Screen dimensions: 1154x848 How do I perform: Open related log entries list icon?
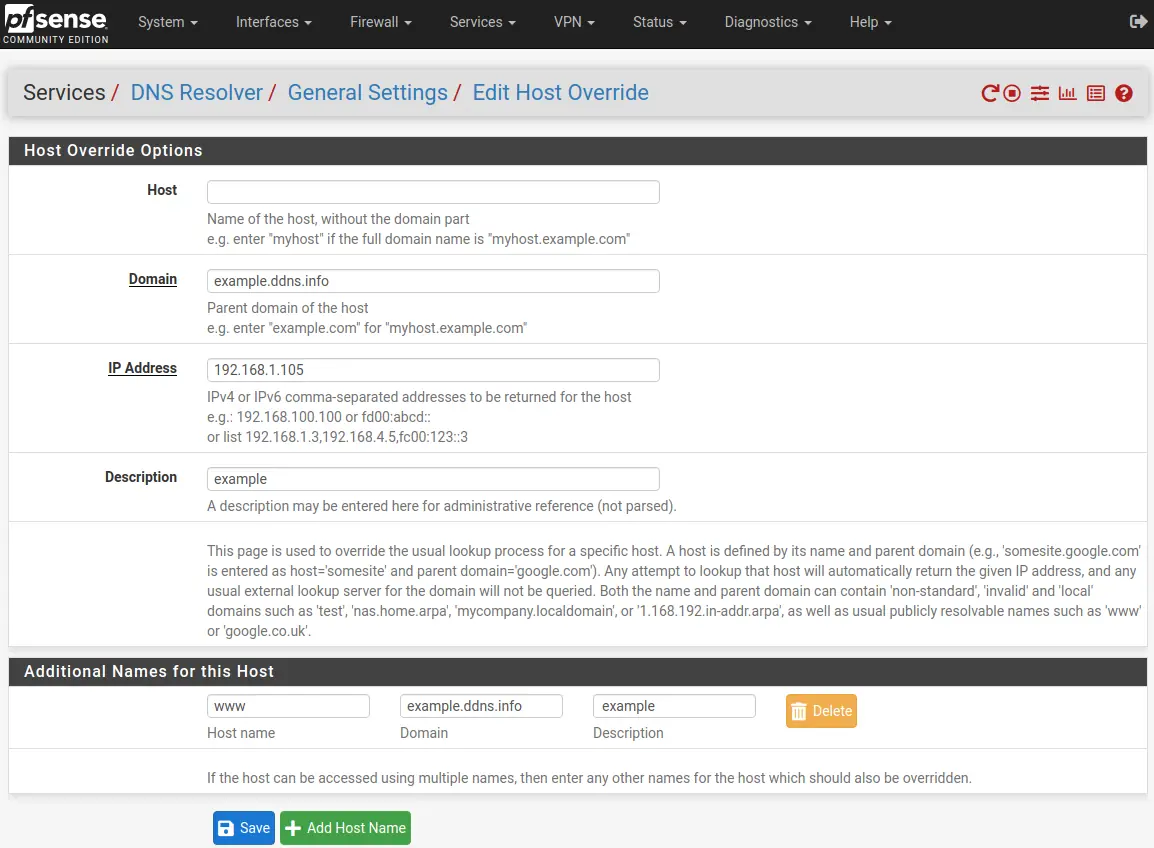pos(1096,93)
